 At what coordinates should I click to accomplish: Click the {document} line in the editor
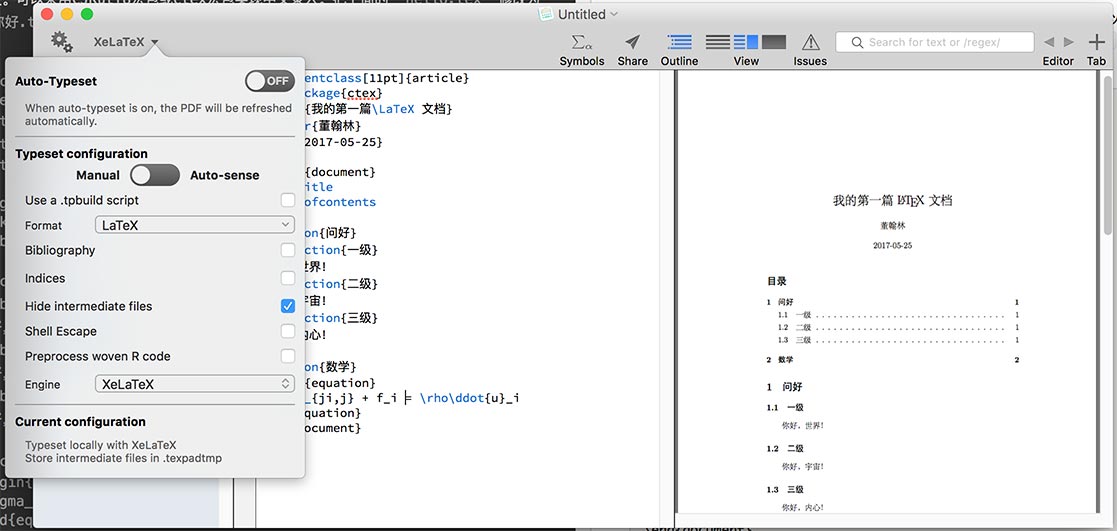pyautogui.click(x=340, y=172)
